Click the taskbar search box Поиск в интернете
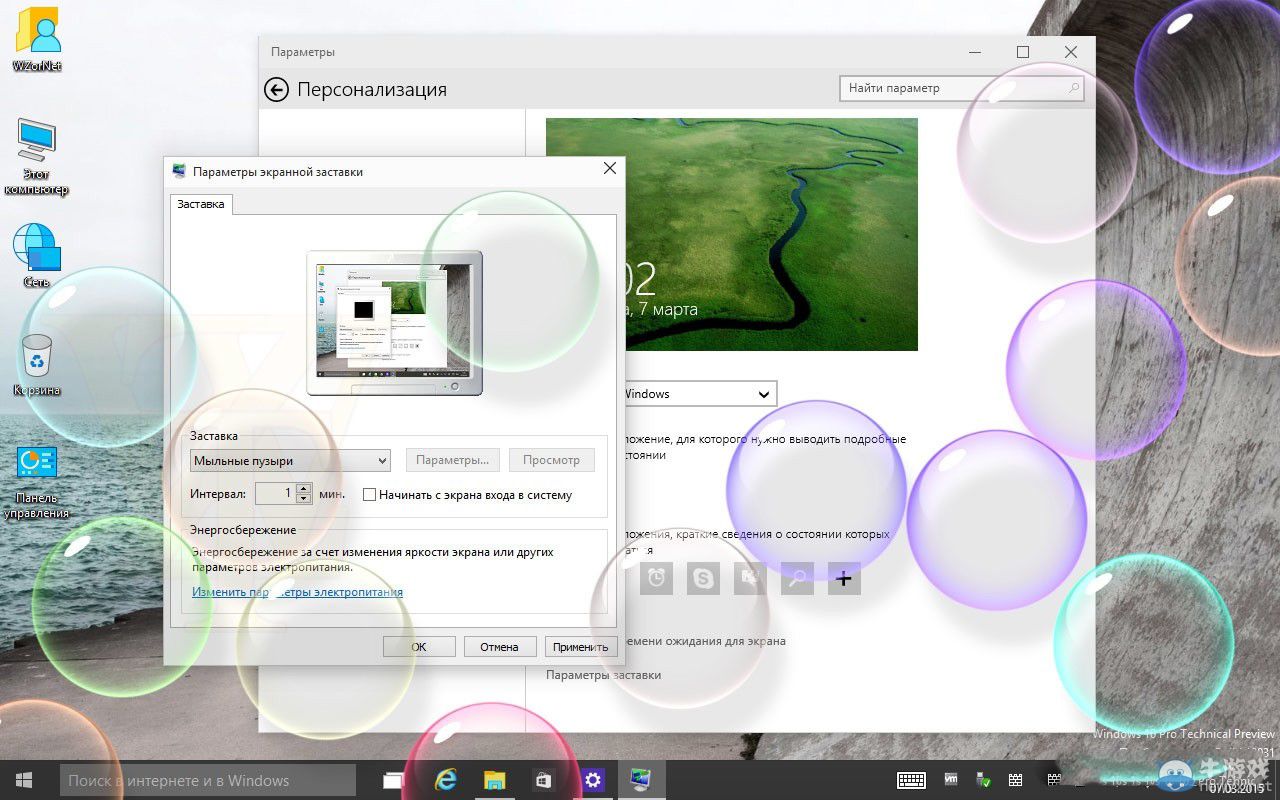 pos(207,780)
